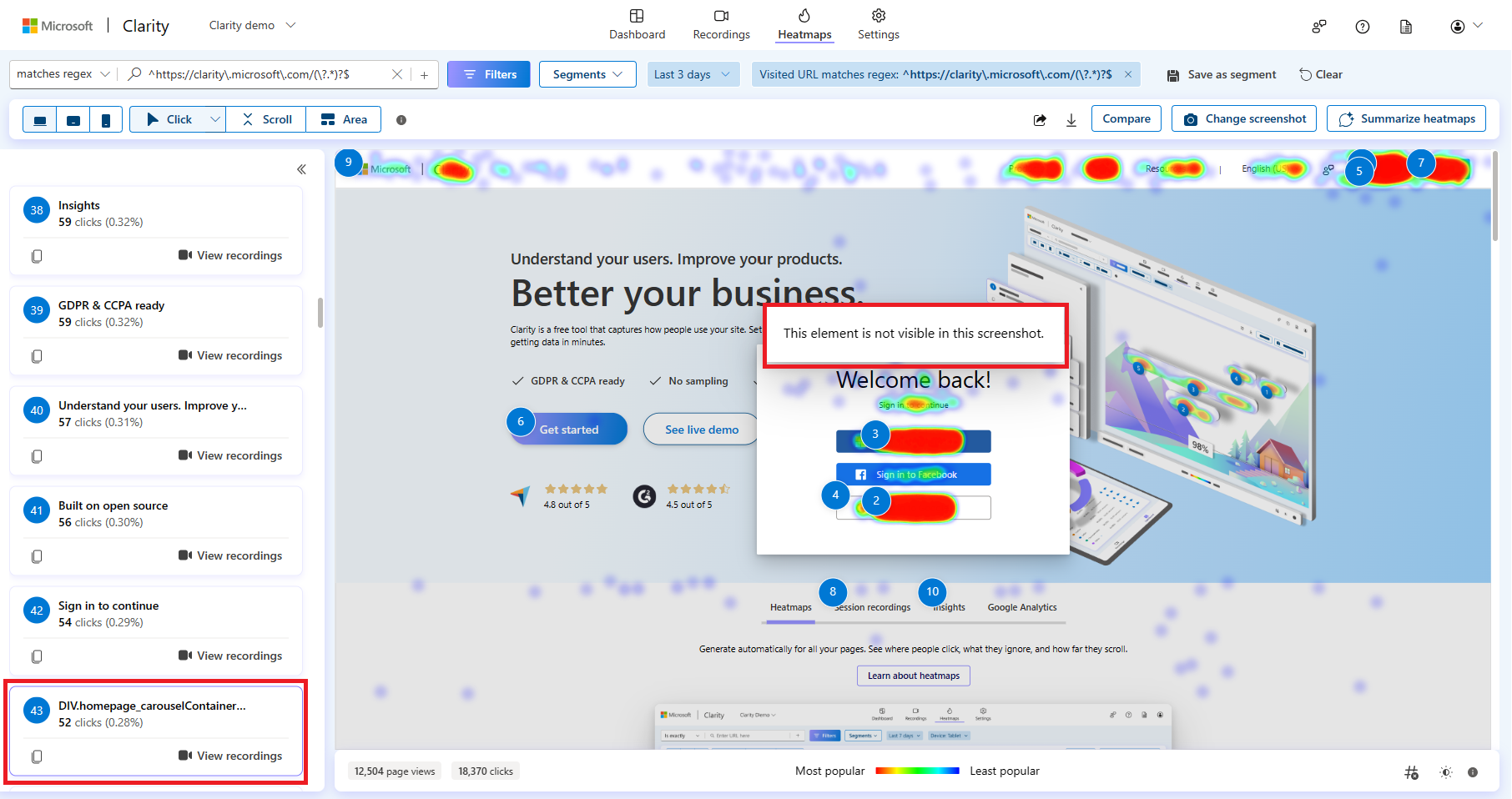1512x799 pixels.
Task: Save current filters as segment
Action: tap(1221, 74)
